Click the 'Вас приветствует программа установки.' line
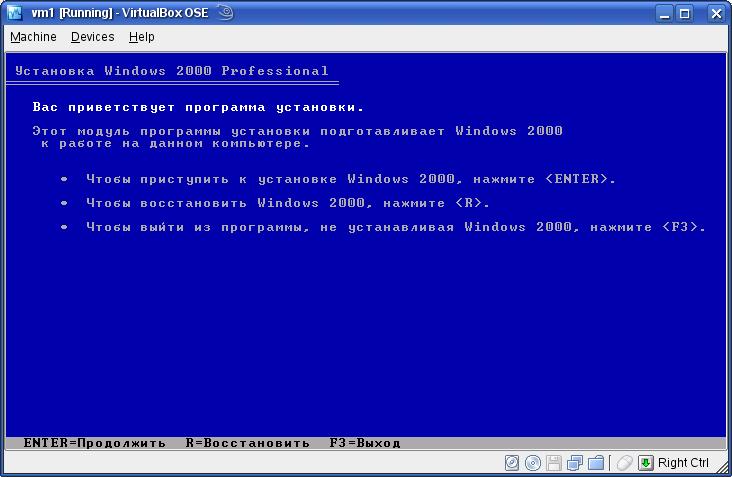The width and height of the screenshot is (732, 477). (198, 107)
